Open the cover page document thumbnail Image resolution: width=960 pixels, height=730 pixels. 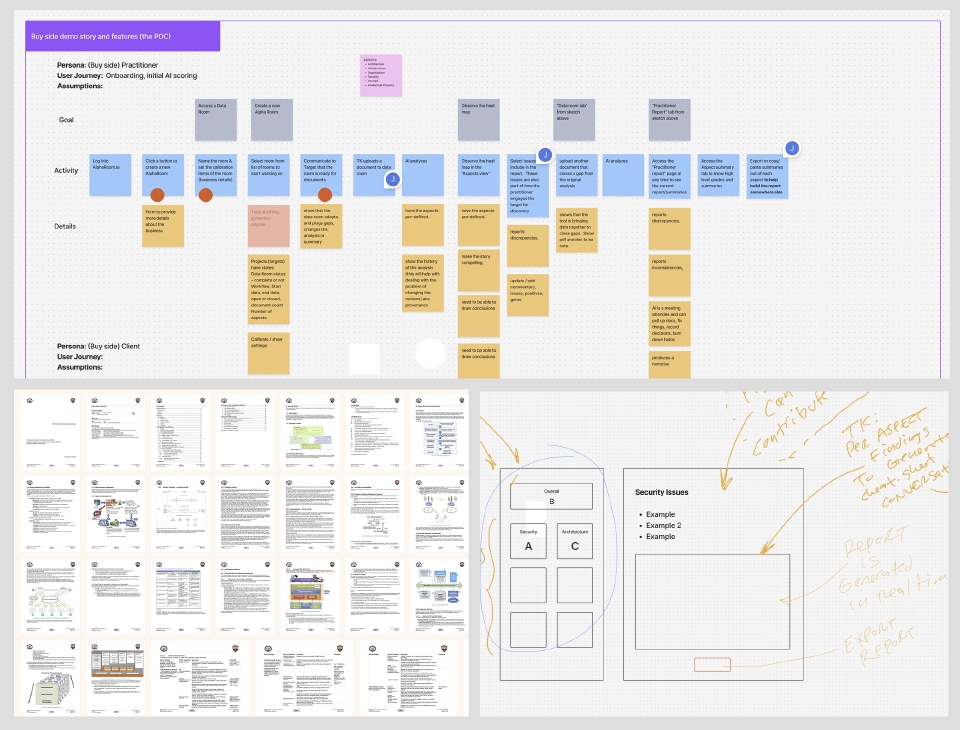point(51,432)
